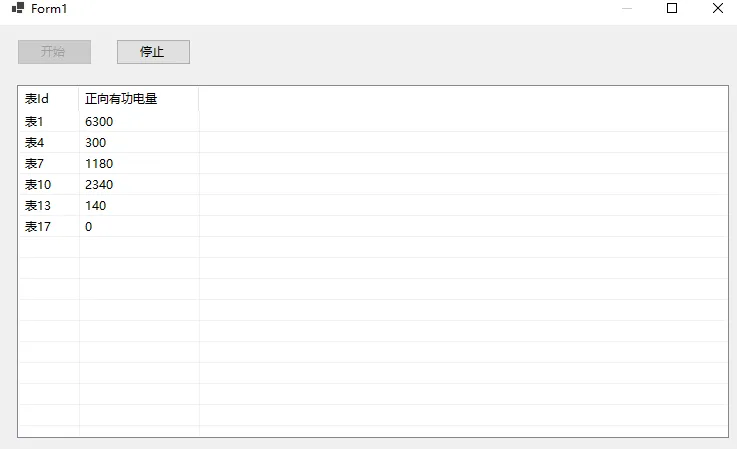
Task: Close the Form1 window
Action: (718, 9)
